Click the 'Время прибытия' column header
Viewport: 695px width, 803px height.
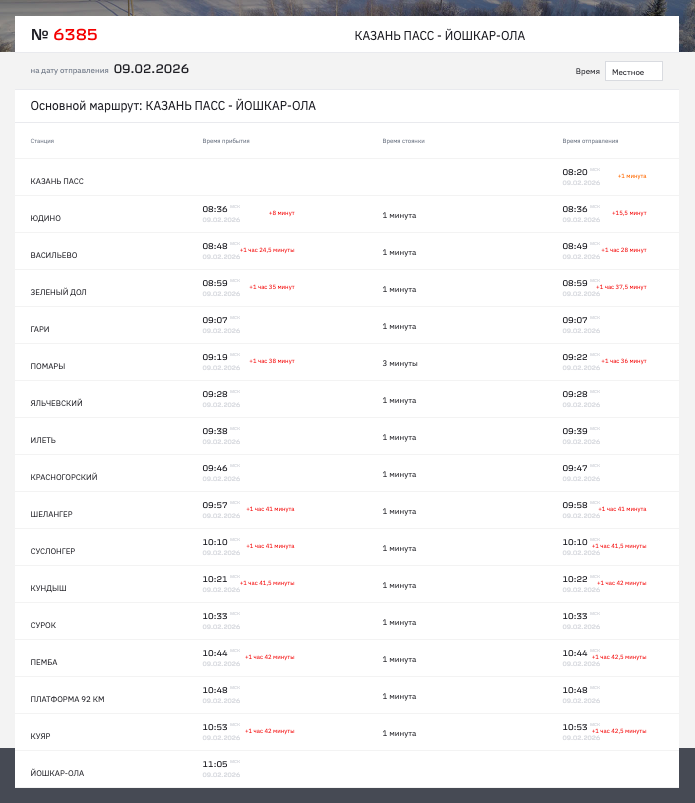tap(226, 141)
